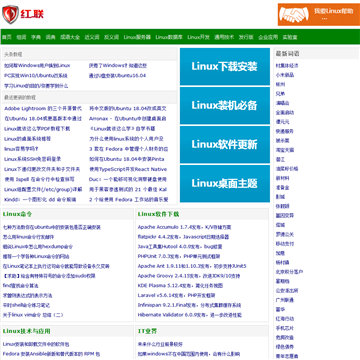Open the 《Linux就该这么学》自学书籍 link
The width and height of the screenshot is (360, 360).
pos(122,128)
